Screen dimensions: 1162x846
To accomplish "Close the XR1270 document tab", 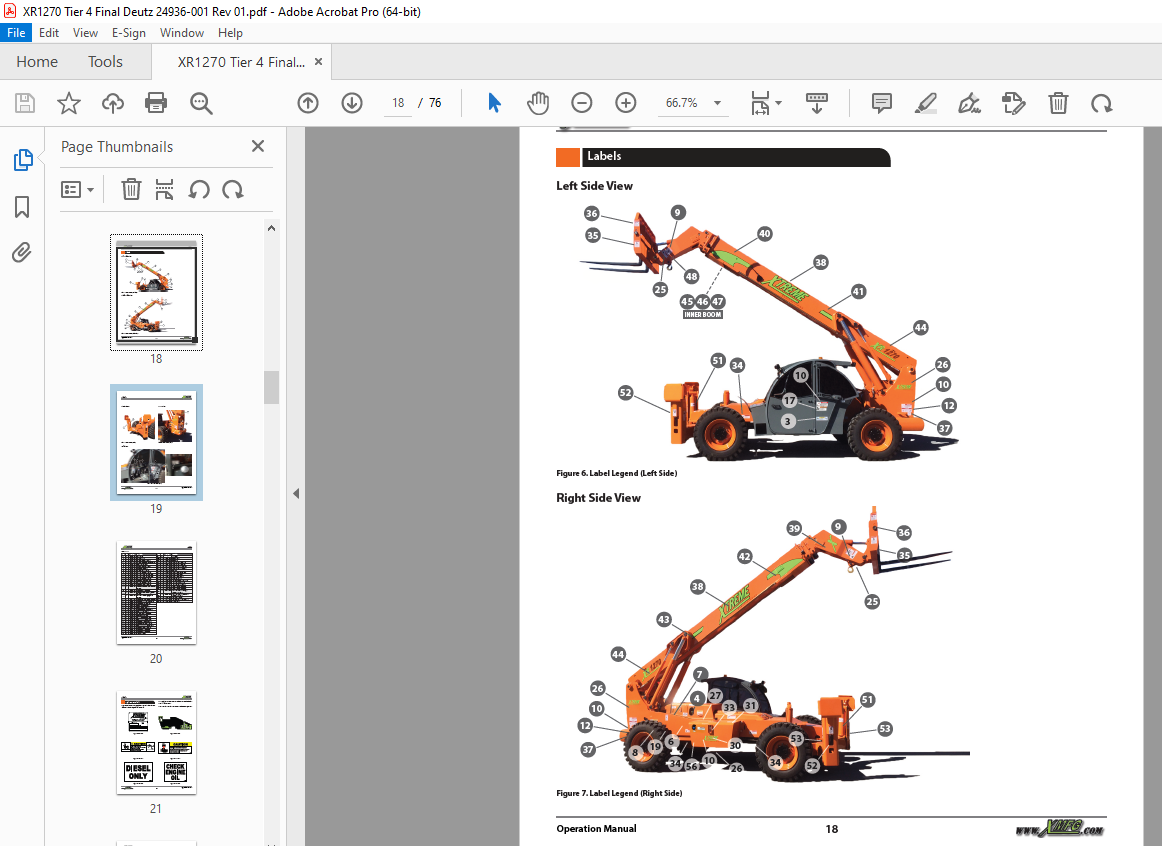I will (319, 61).
